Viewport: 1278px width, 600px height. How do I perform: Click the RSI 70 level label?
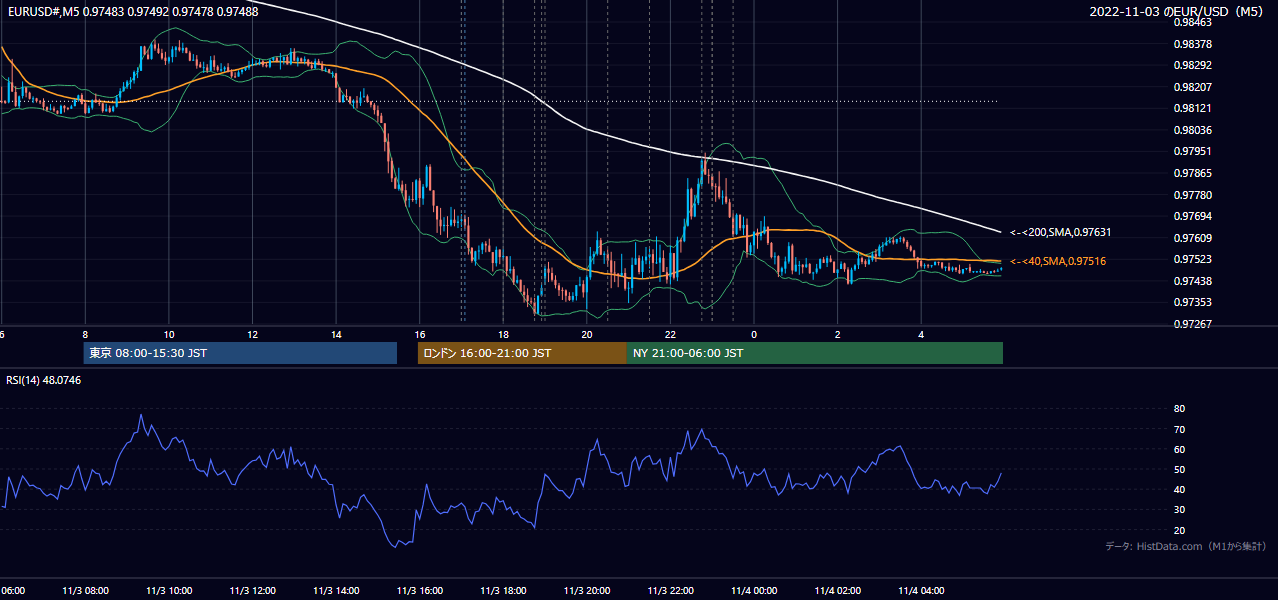pyautogui.click(x=1179, y=429)
